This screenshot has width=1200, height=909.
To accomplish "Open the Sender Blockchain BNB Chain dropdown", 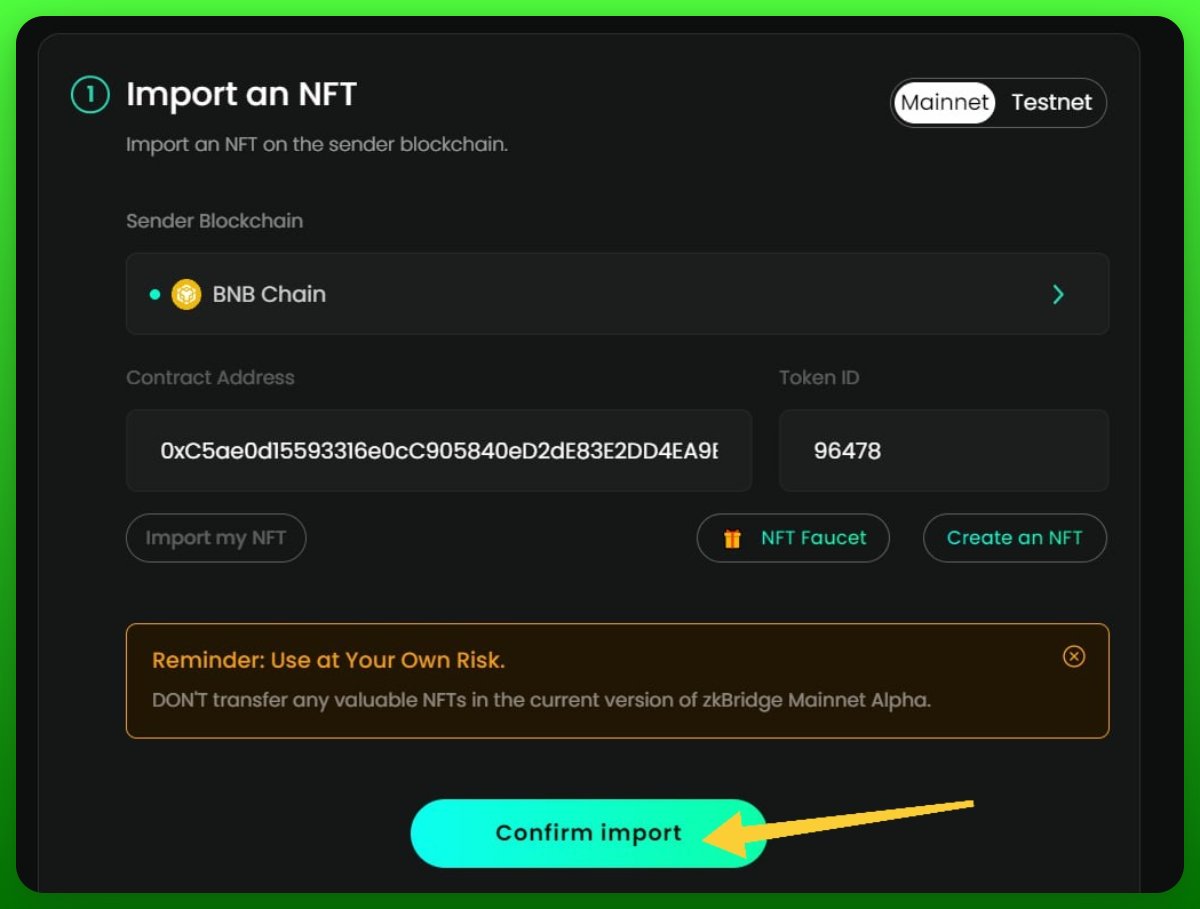I will pyautogui.click(x=617, y=294).
